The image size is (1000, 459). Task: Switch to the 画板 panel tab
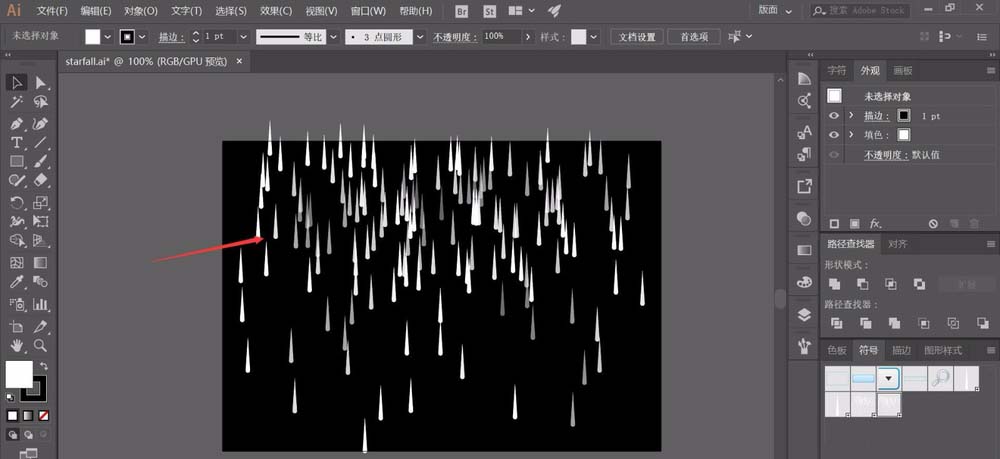tap(902, 70)
